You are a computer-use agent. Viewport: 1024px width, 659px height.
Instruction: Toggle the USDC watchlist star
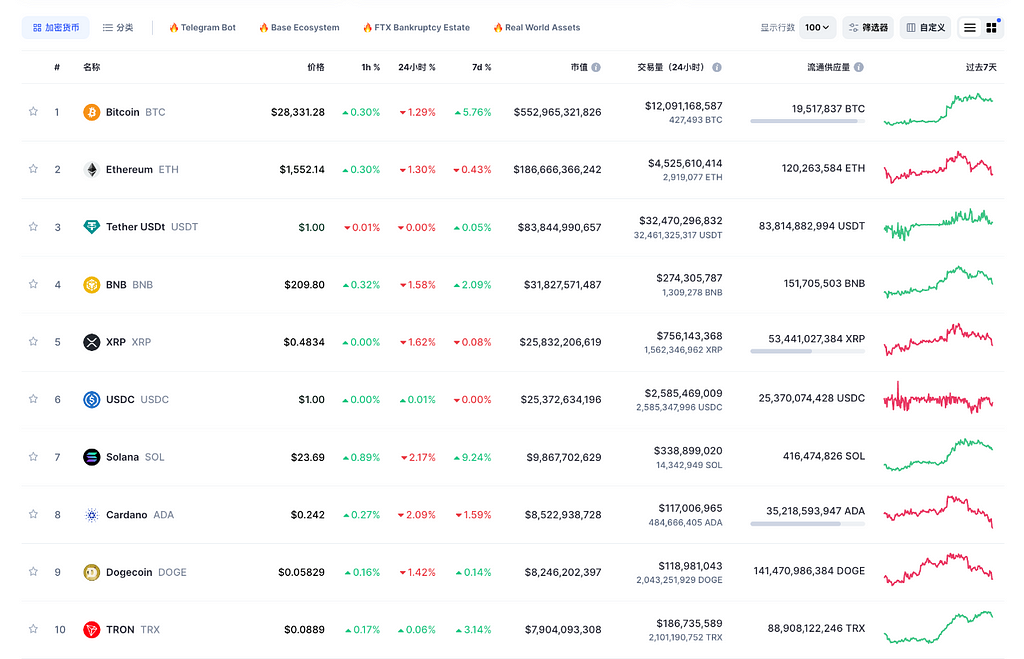pos(33,399)
